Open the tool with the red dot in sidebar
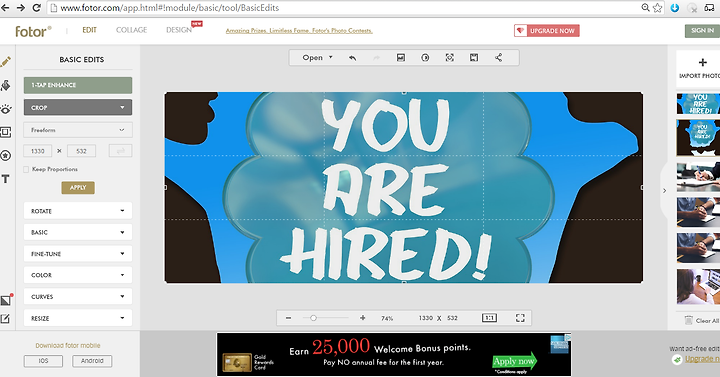The height and width of the screenshot is (377, 720). pyautogui.click(x=6, y=300)
